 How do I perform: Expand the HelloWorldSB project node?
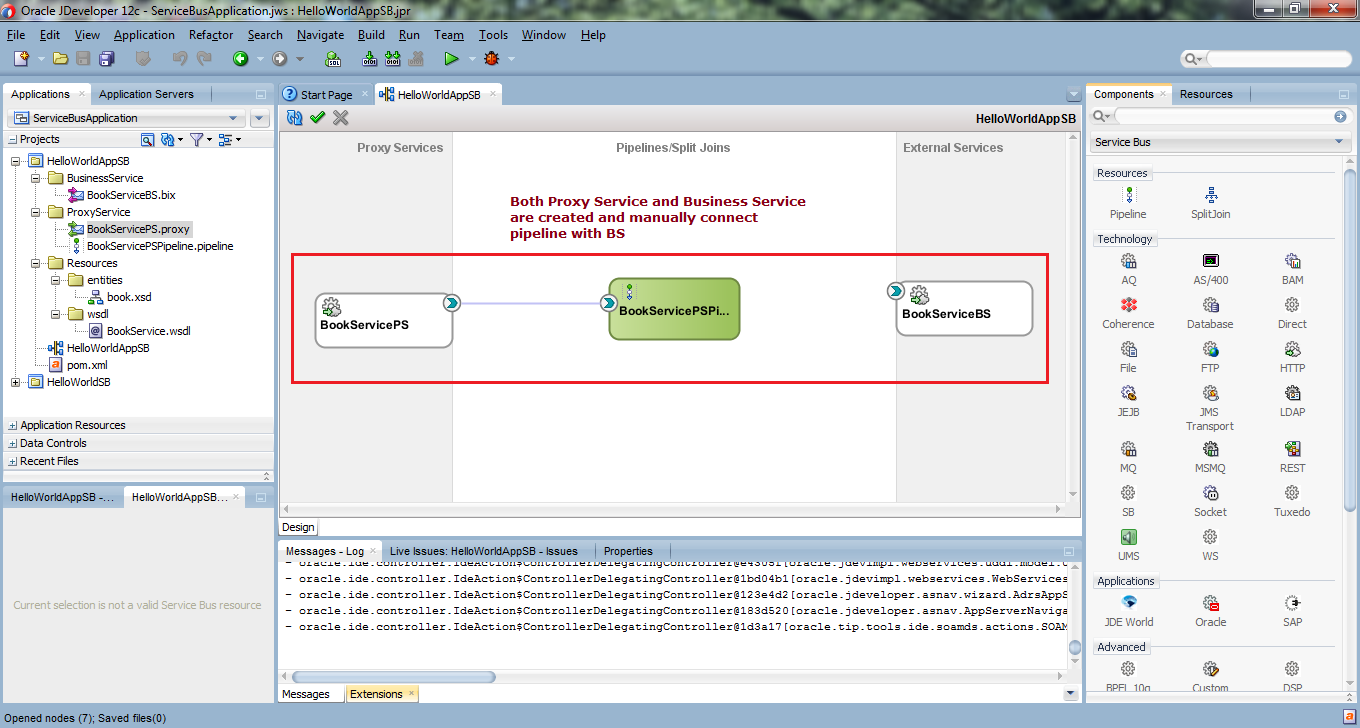tap(15, 382)
